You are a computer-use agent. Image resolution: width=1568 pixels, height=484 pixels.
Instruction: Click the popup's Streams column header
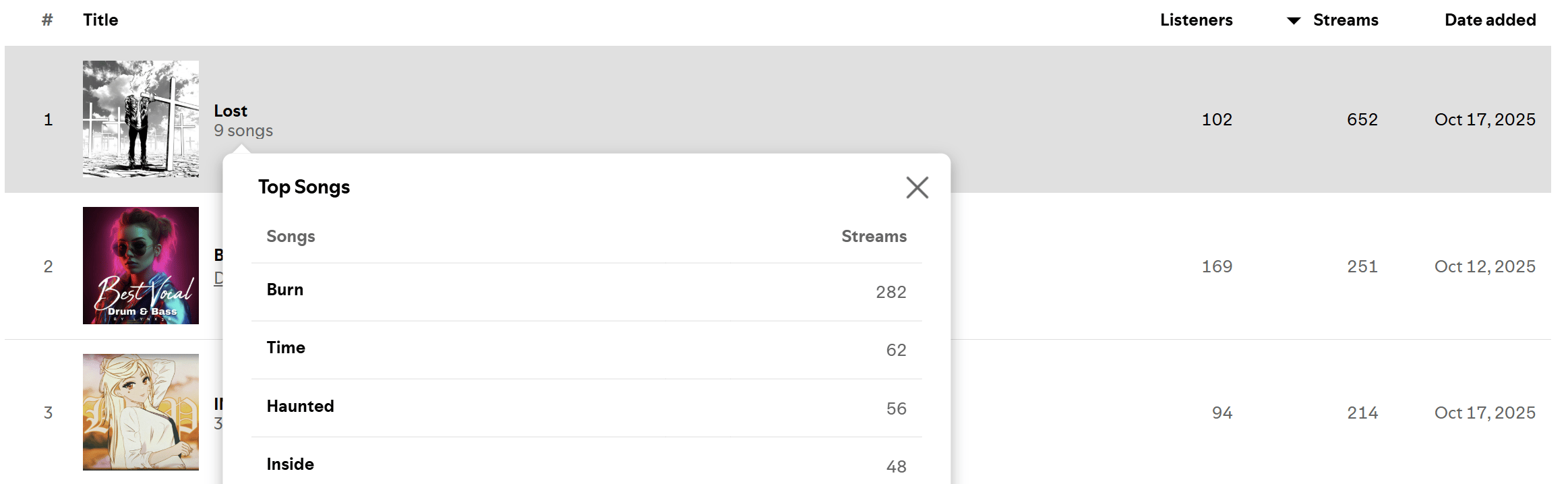[x=874, y=237]
